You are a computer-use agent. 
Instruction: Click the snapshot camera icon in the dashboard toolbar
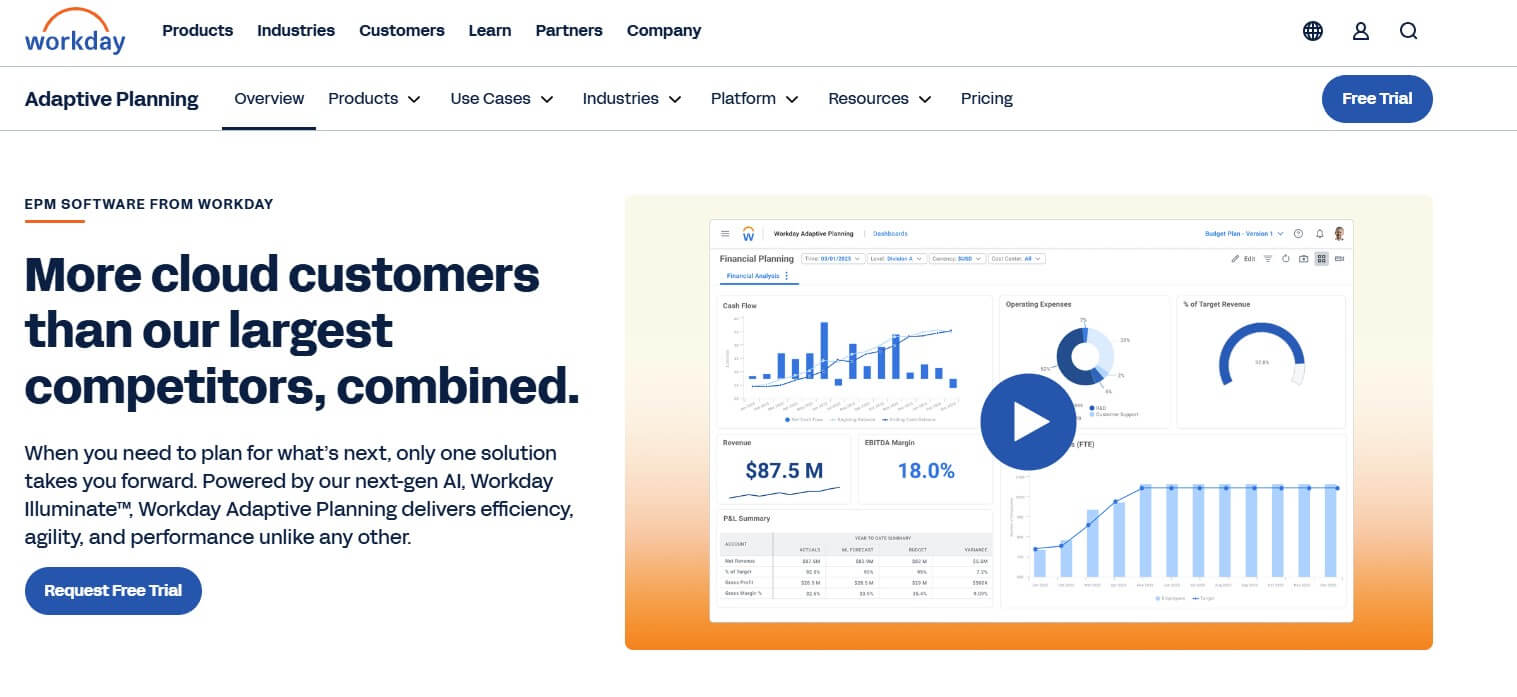[1303, 259]
